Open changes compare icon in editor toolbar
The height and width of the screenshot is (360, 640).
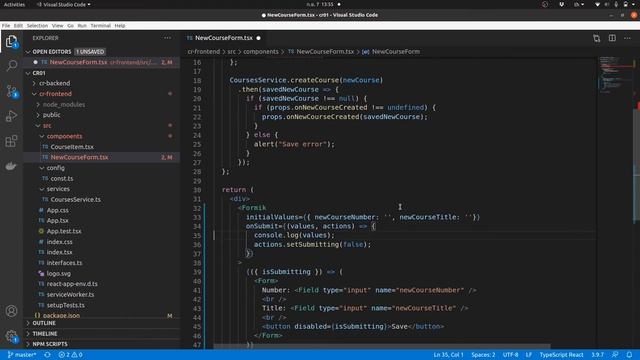click(x=597, y=38)
